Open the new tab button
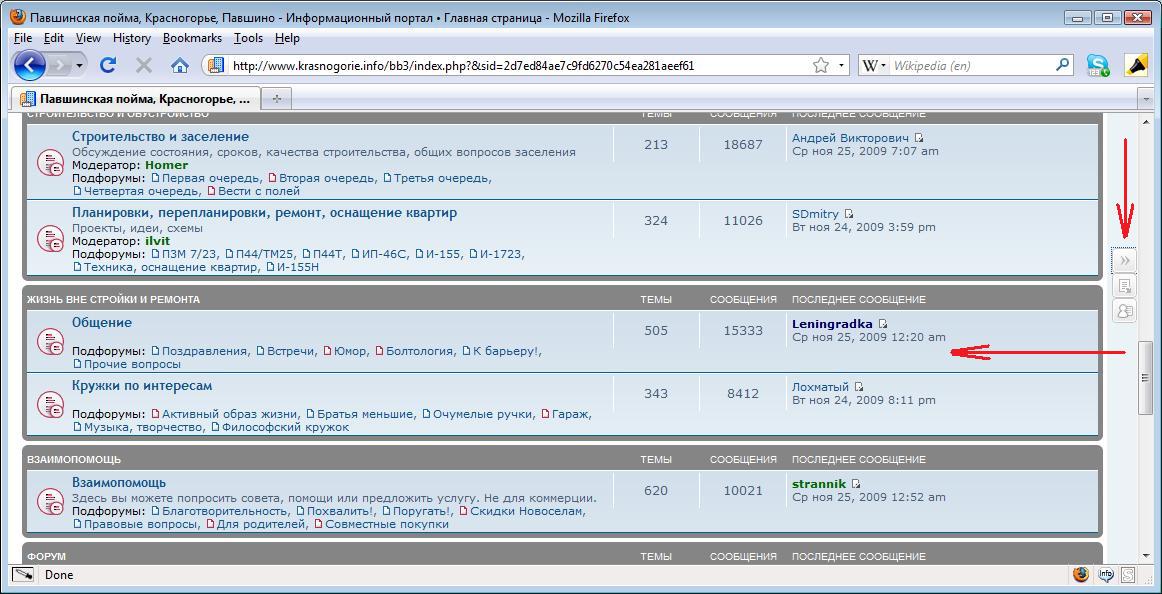1162x594 pixels. coord(277,98)
